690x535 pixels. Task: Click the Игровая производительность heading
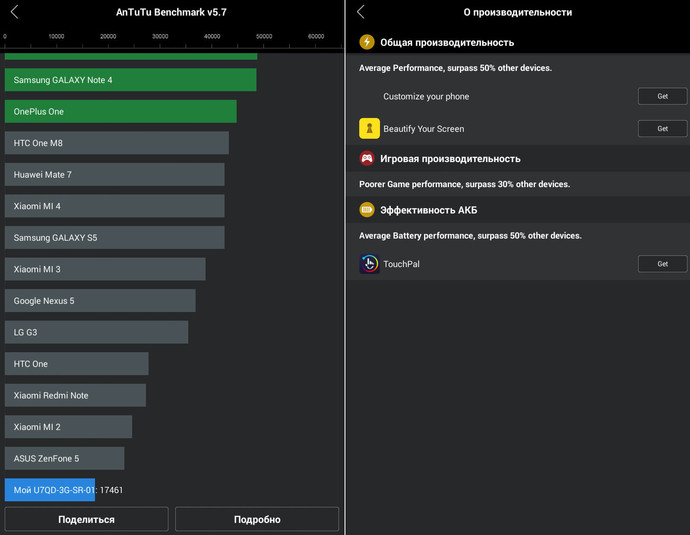[x=450, y=159]
